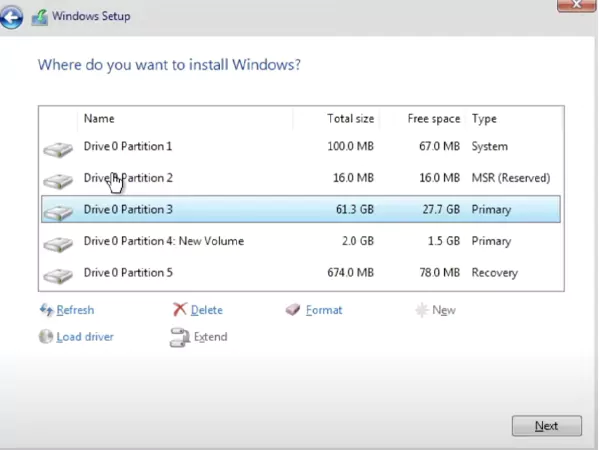This screenshot has width=600, height=450.
Task: Select the drive icon for Partition 2
Action: pyautogui.click(x=58, y=181)
